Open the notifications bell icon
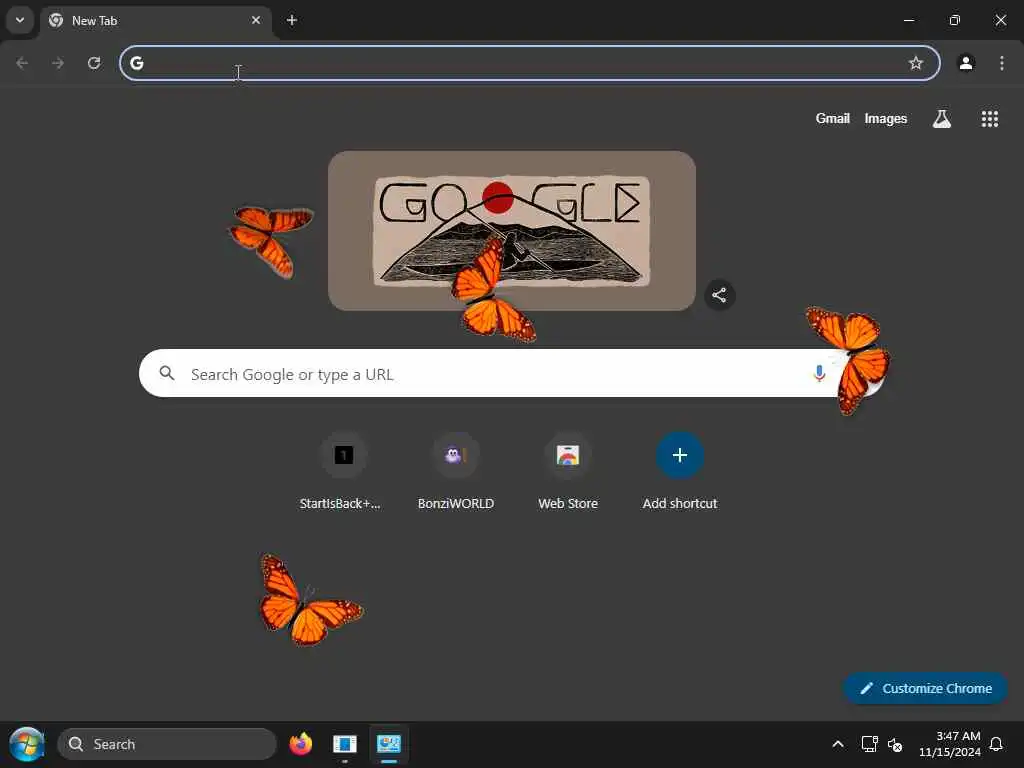Viewport: 1024px width, 768px height. coord(996,744)
